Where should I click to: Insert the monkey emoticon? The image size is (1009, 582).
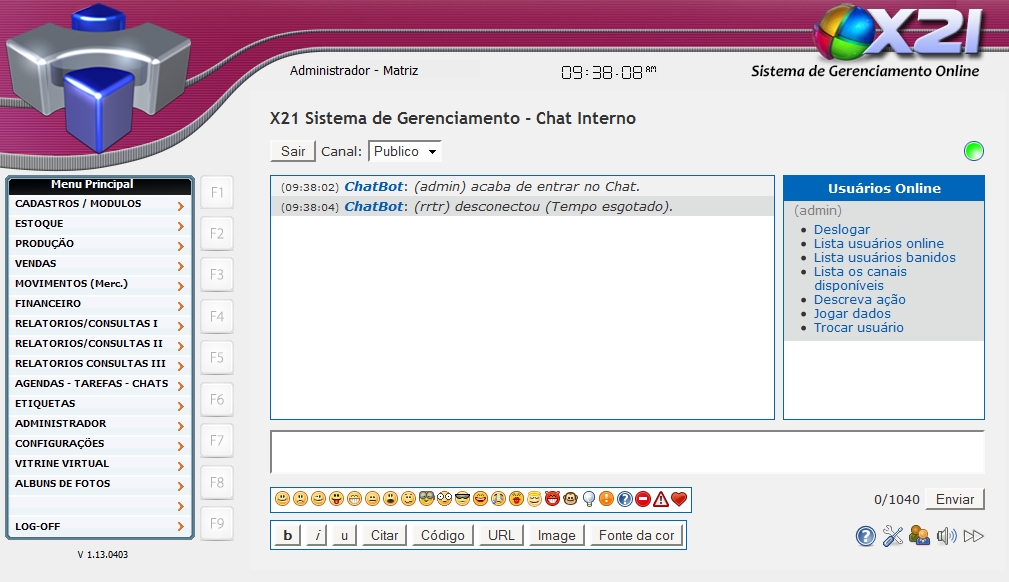click(570, 499)
